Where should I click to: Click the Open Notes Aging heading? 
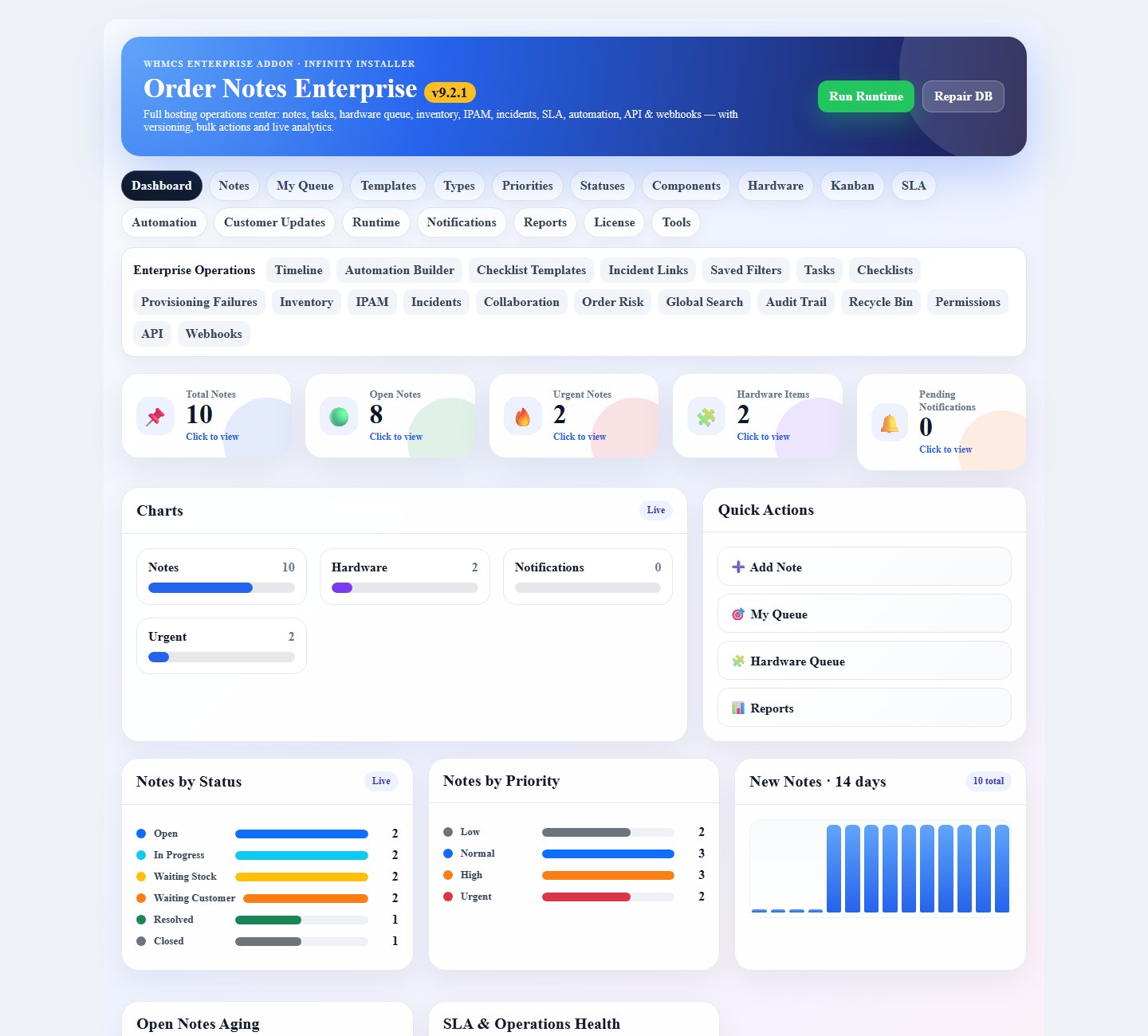(x=198, y=1024)
